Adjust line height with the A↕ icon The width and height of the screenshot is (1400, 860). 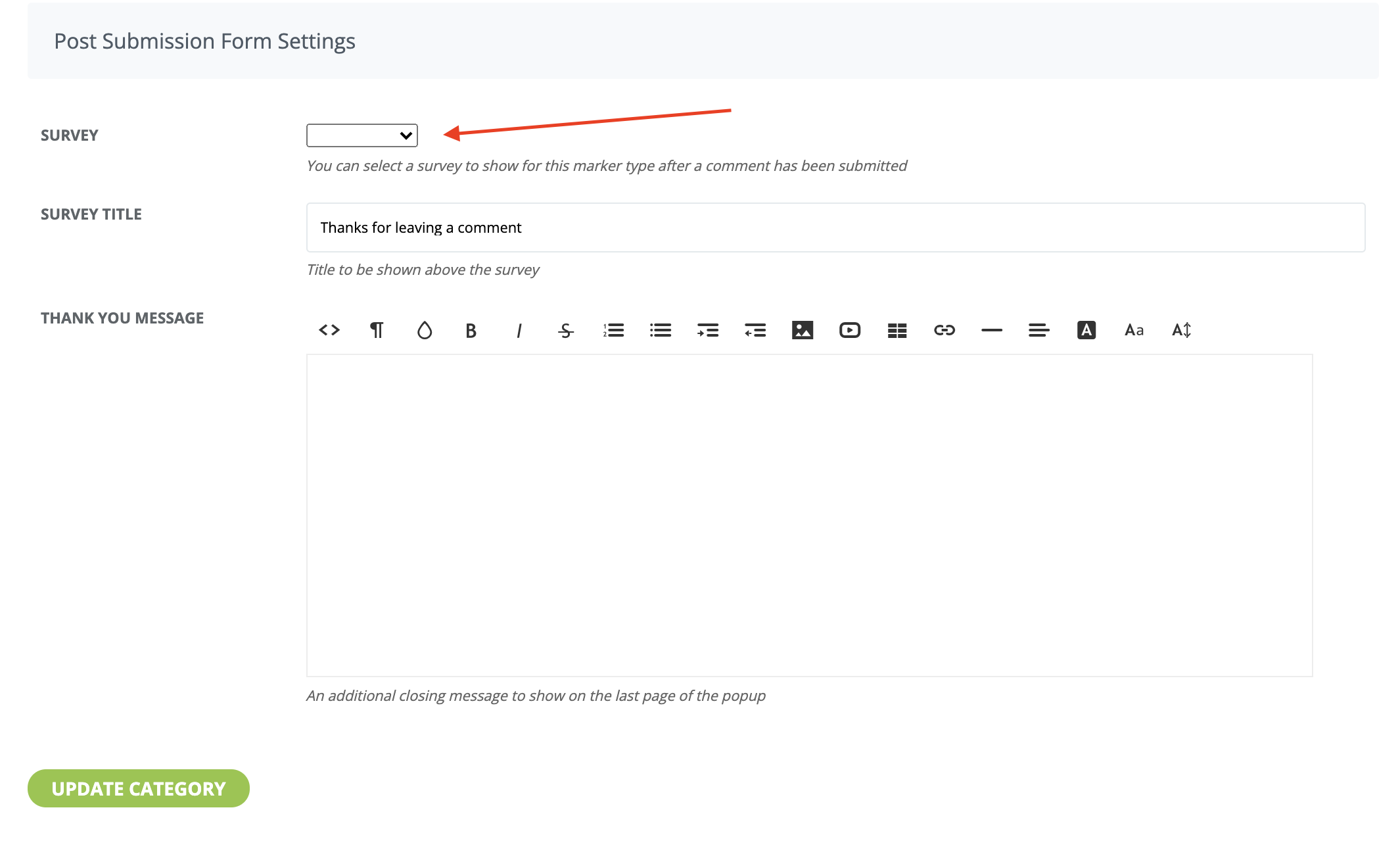pyautogui.click(x=1180, y=330)
